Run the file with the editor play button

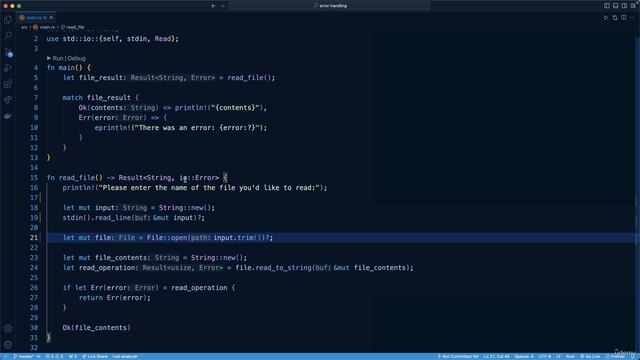(x=606, y=18)
